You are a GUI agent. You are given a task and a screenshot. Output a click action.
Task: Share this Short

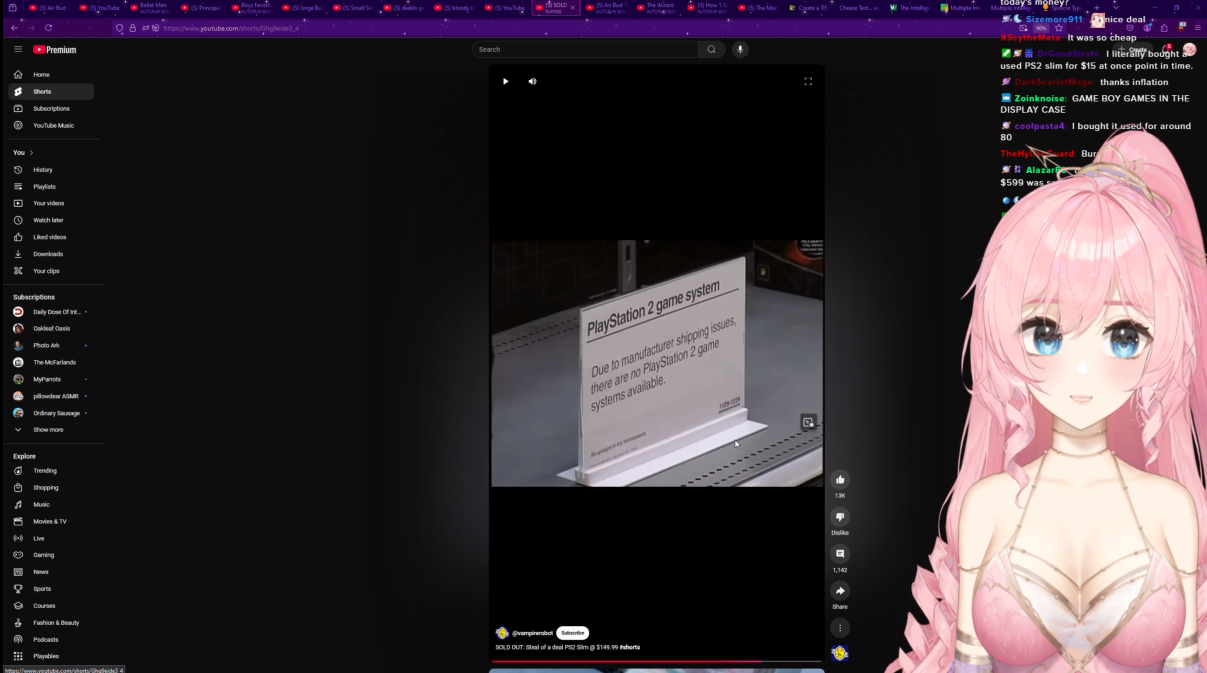point(840,591)
